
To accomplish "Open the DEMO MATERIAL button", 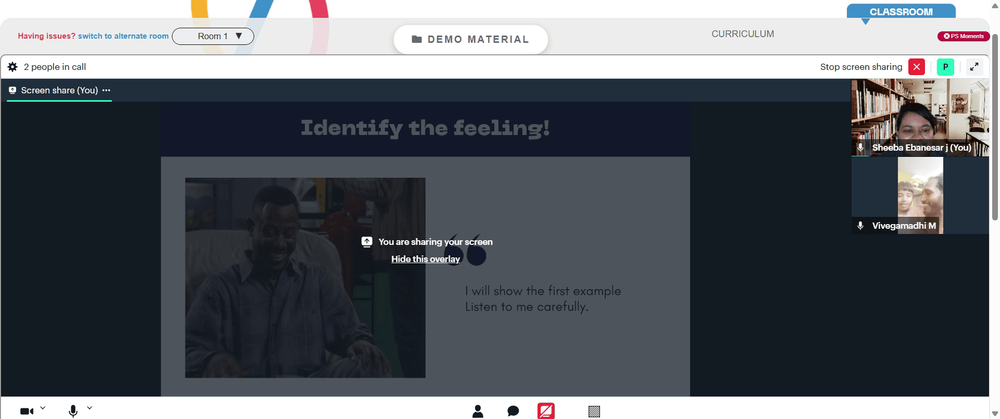I will coord(471,40).
